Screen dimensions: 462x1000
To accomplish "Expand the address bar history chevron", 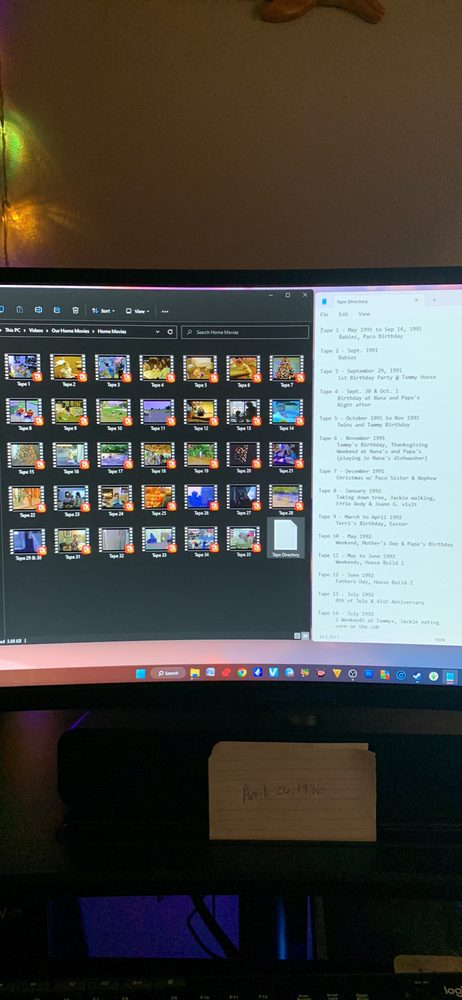I will (158, 332).
